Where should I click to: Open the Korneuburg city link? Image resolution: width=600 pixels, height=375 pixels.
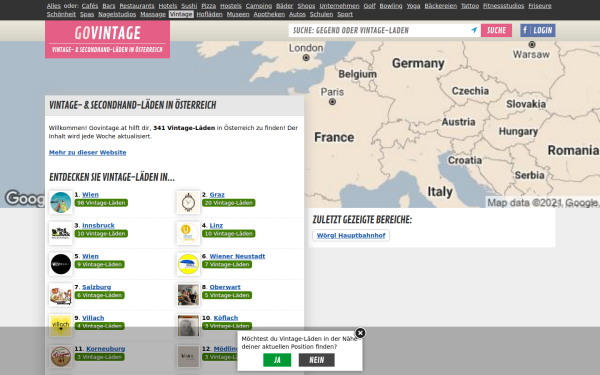pos(106,349)
